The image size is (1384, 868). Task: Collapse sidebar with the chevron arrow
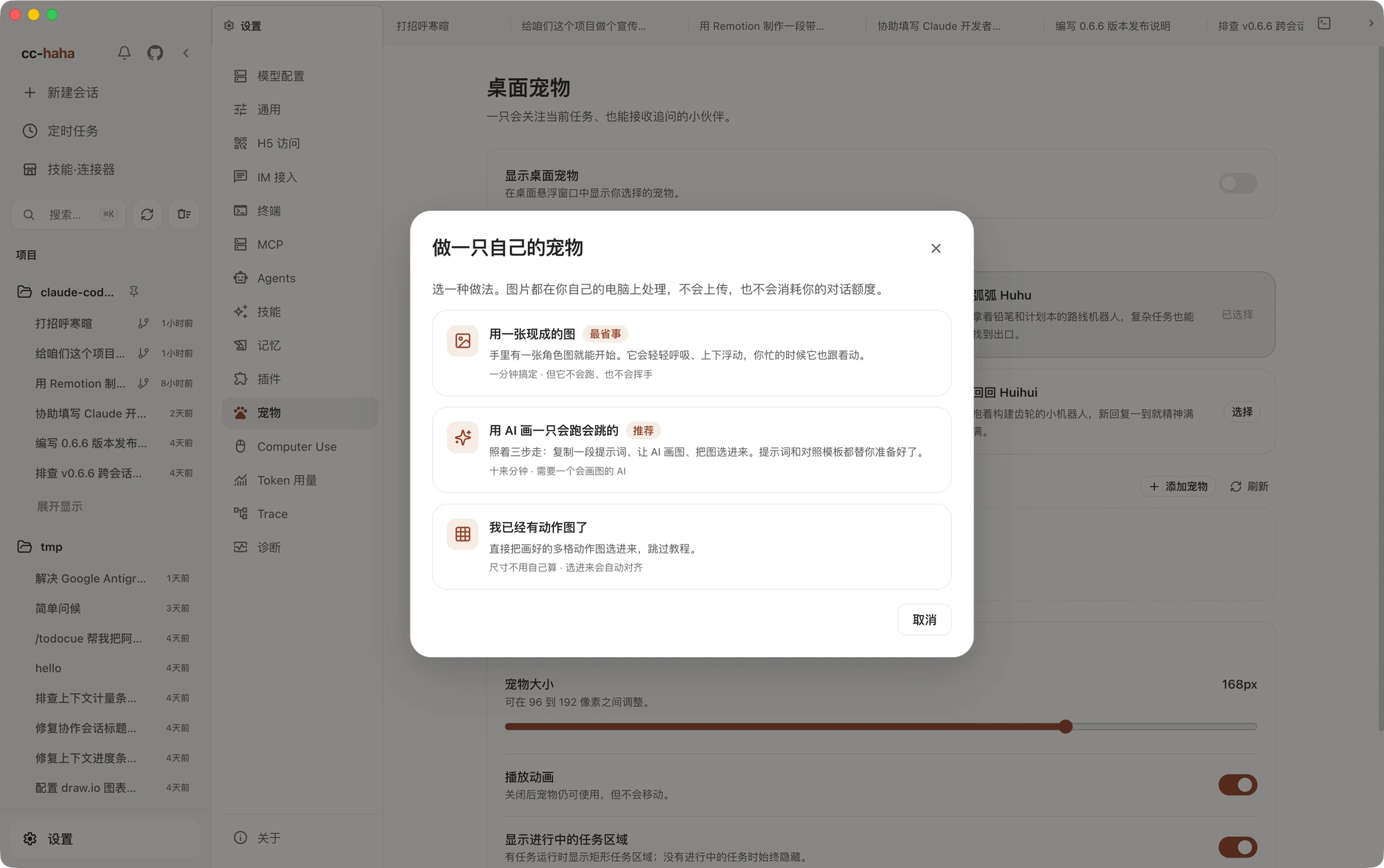[186, 53]
